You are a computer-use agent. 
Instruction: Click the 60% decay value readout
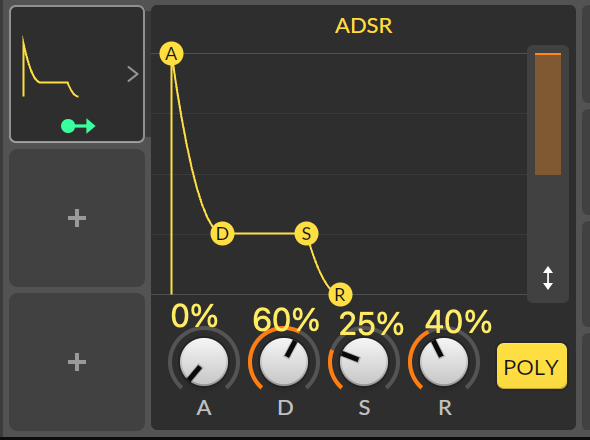click(x=286, y=320)
